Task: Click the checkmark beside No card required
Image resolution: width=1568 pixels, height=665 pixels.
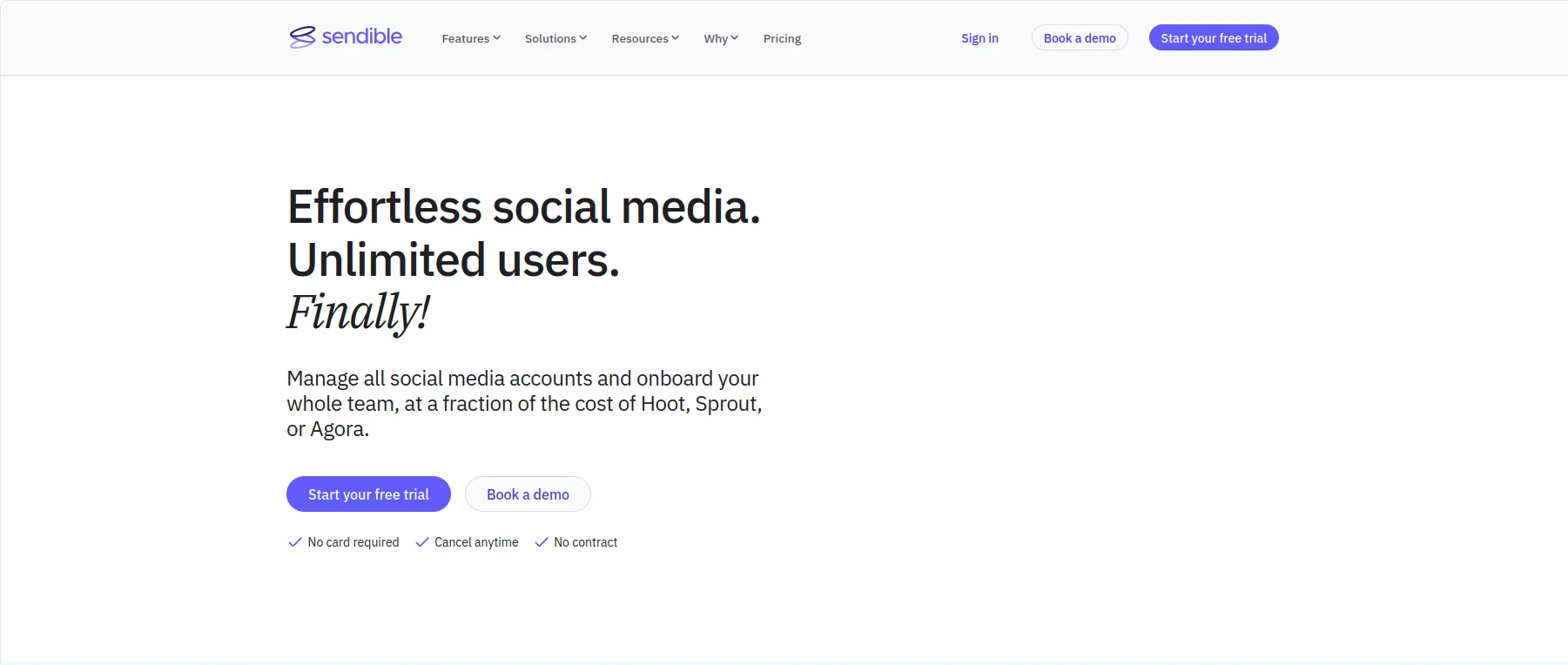Action: click(295, 542)
